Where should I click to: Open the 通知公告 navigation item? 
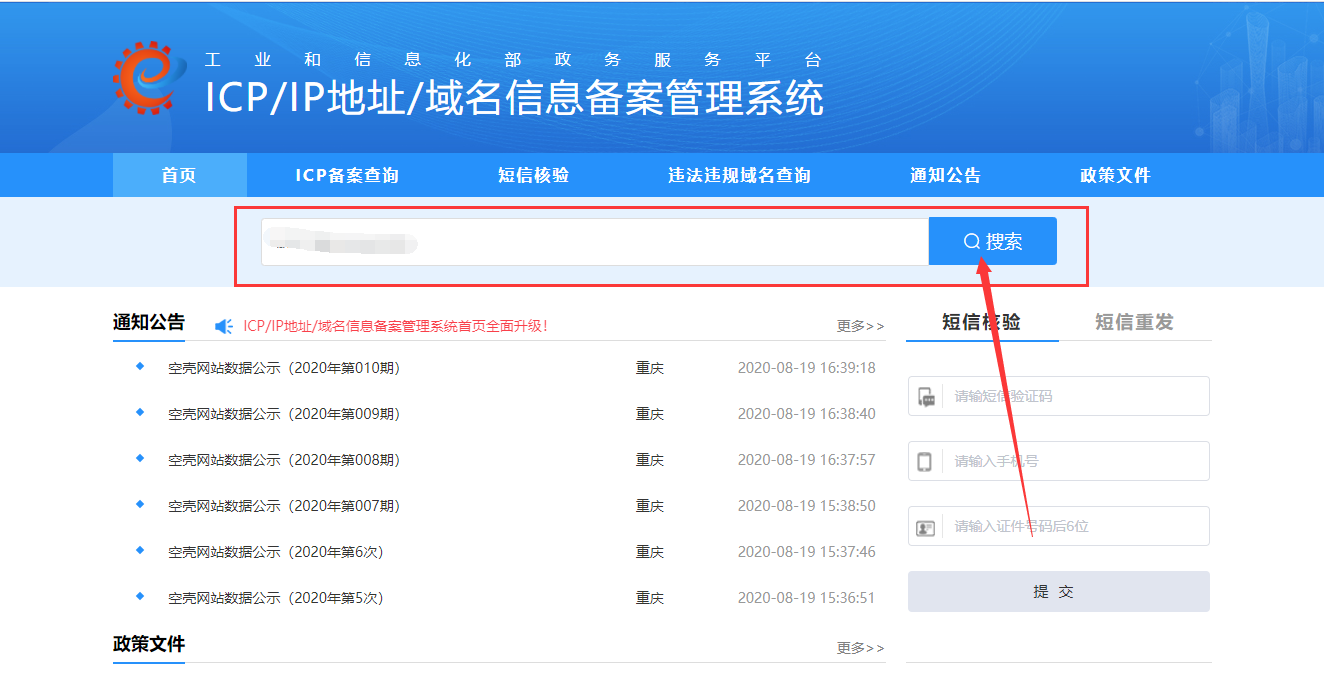click(945, 175)
